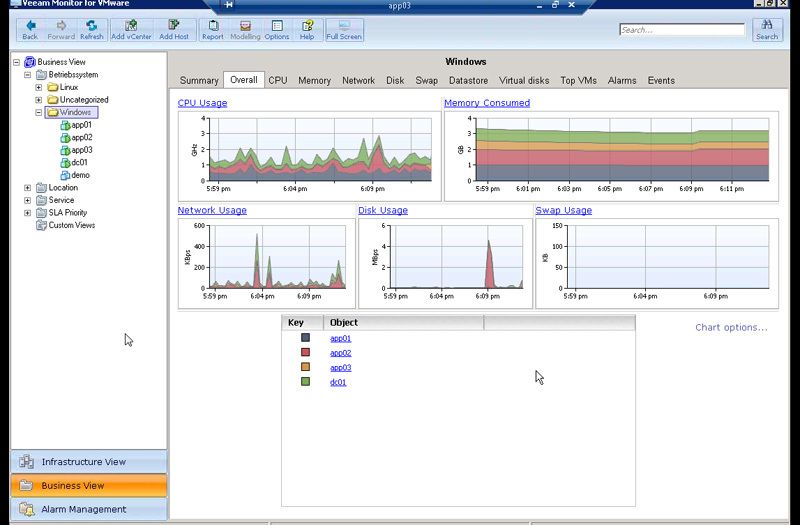Select VM app02 in the tree

(x=82, y=137)
